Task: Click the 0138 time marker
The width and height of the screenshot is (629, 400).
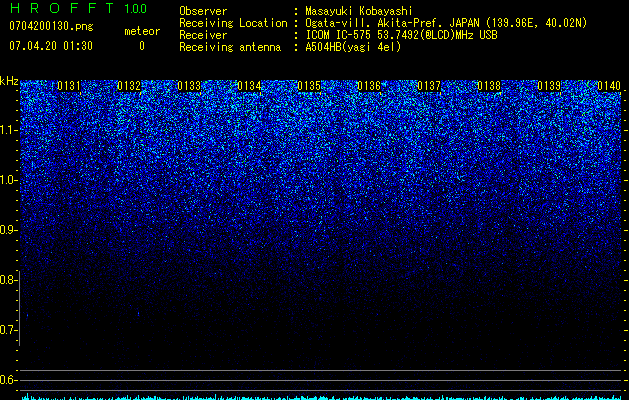Action: tap(489, 86)
